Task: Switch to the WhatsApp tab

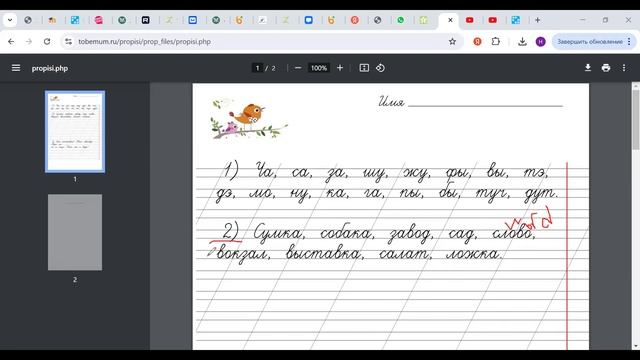Action: pos(400,20)
